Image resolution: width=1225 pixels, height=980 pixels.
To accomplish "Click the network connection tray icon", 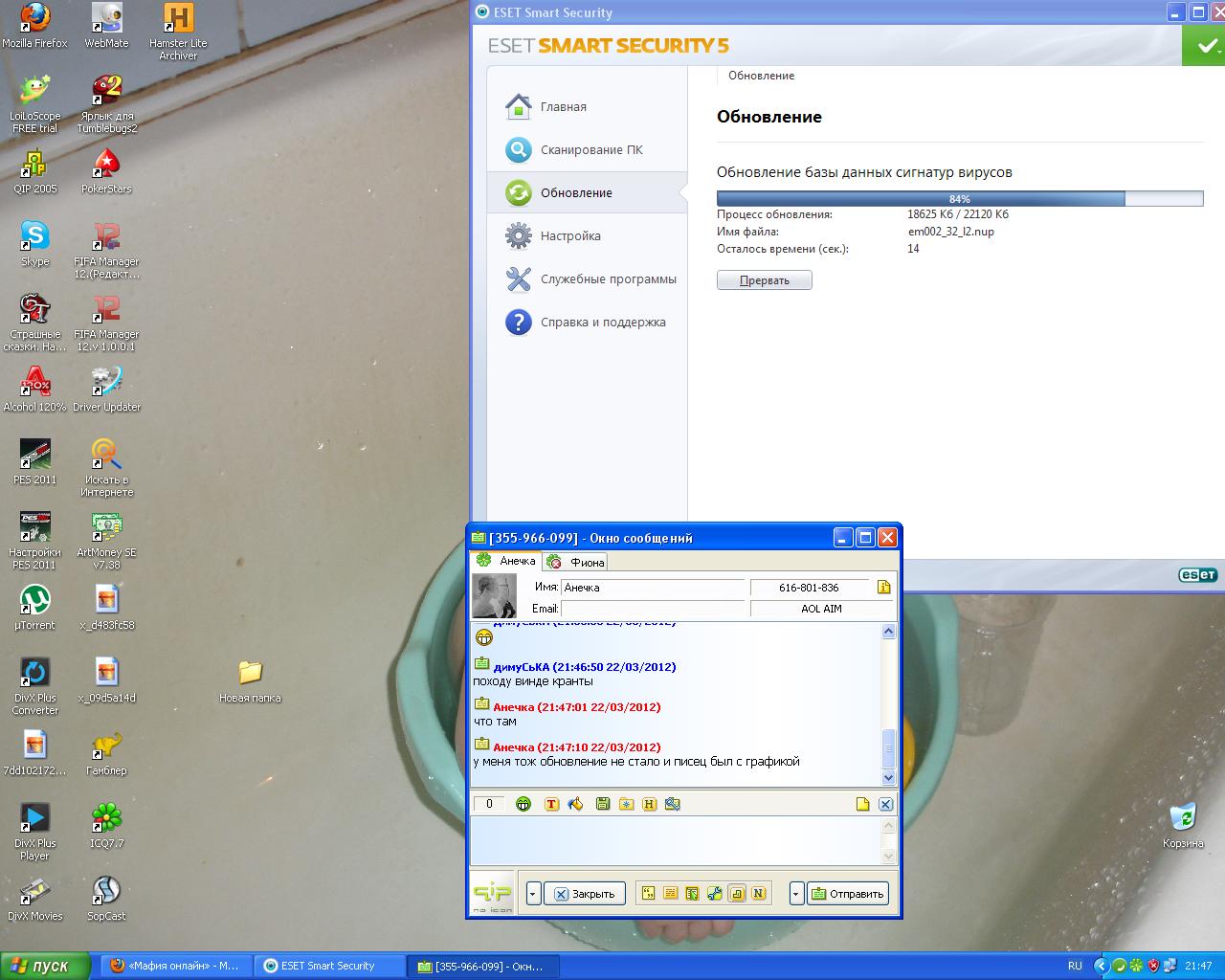I will (x=1169, y=966).
